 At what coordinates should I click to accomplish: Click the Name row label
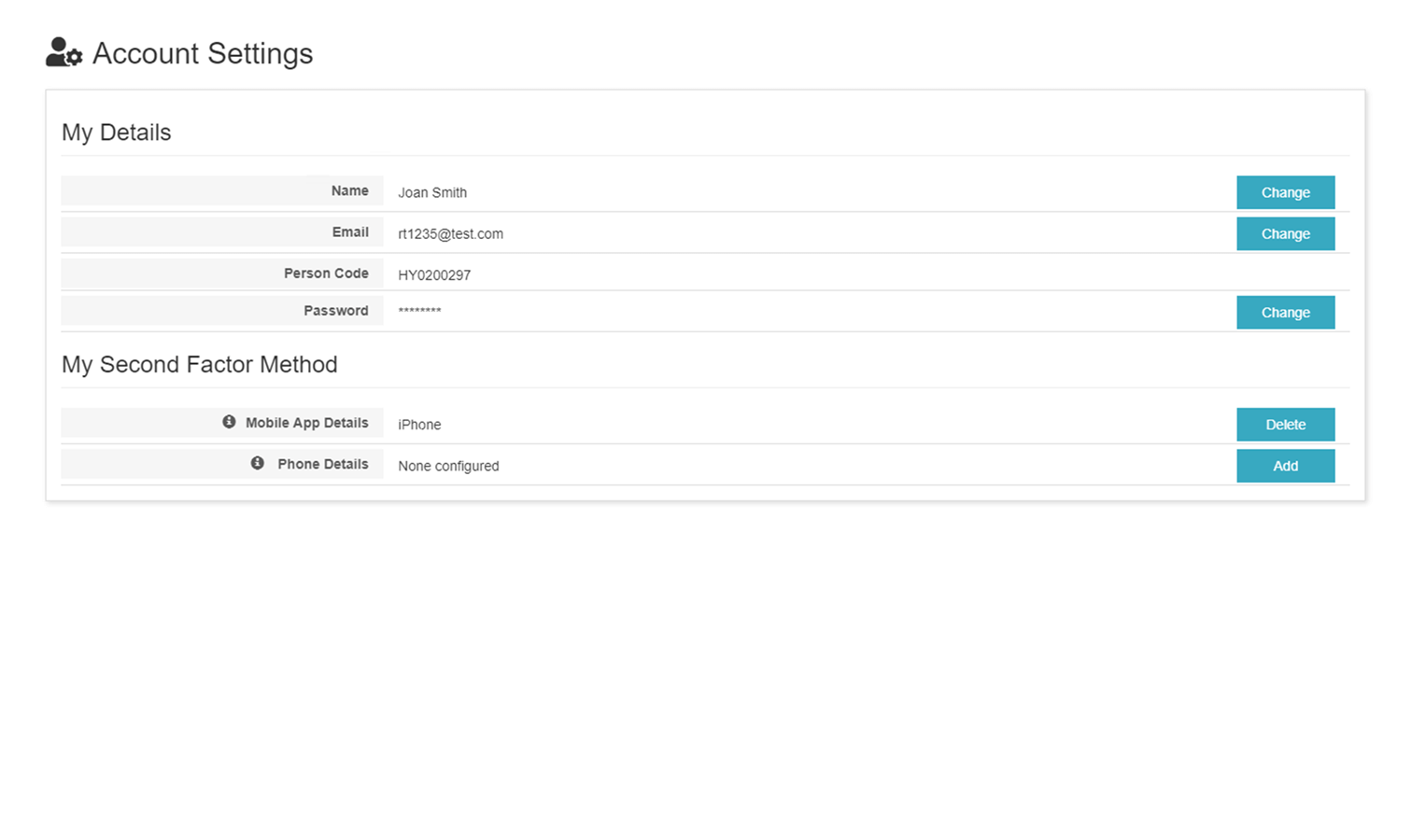[350, 190]
